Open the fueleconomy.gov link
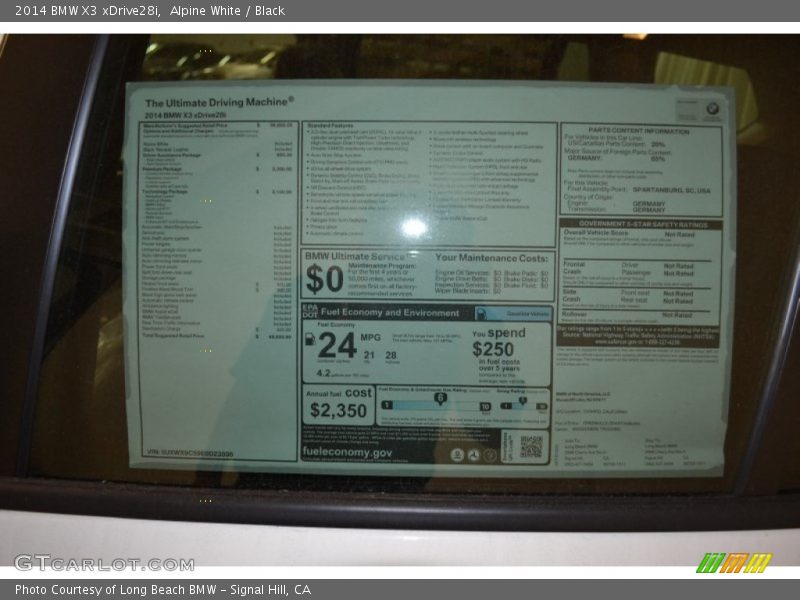 pos(347,452)
